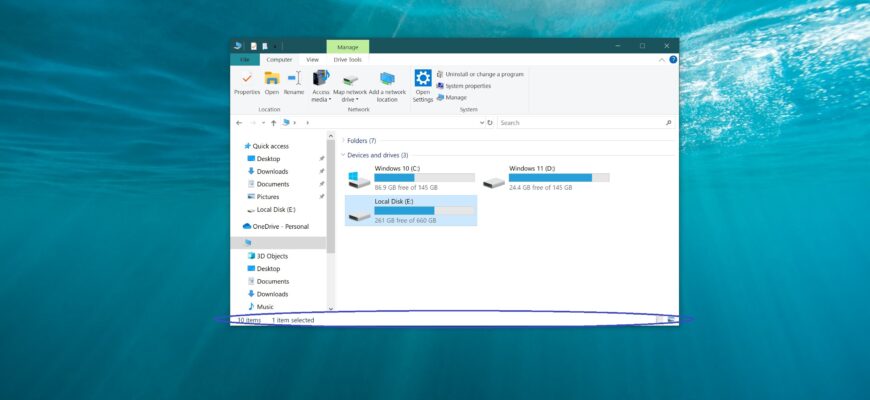The image size is (870, 400).
Task: Click the computer icon in the highlighted sidebar row
Action: (248, 242)
